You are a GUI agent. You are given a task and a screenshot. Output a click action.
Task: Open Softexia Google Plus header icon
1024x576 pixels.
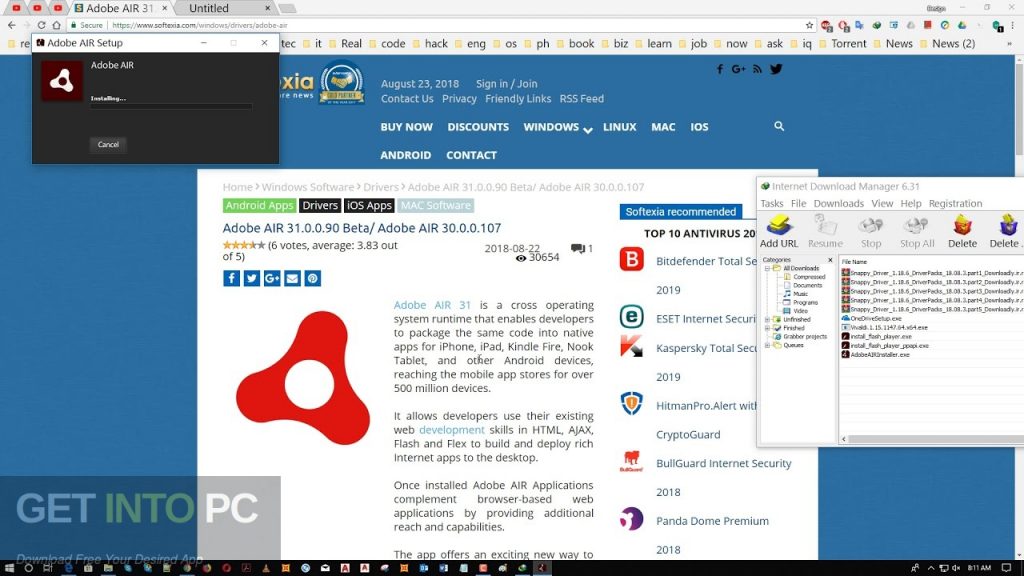pos(739,69)
